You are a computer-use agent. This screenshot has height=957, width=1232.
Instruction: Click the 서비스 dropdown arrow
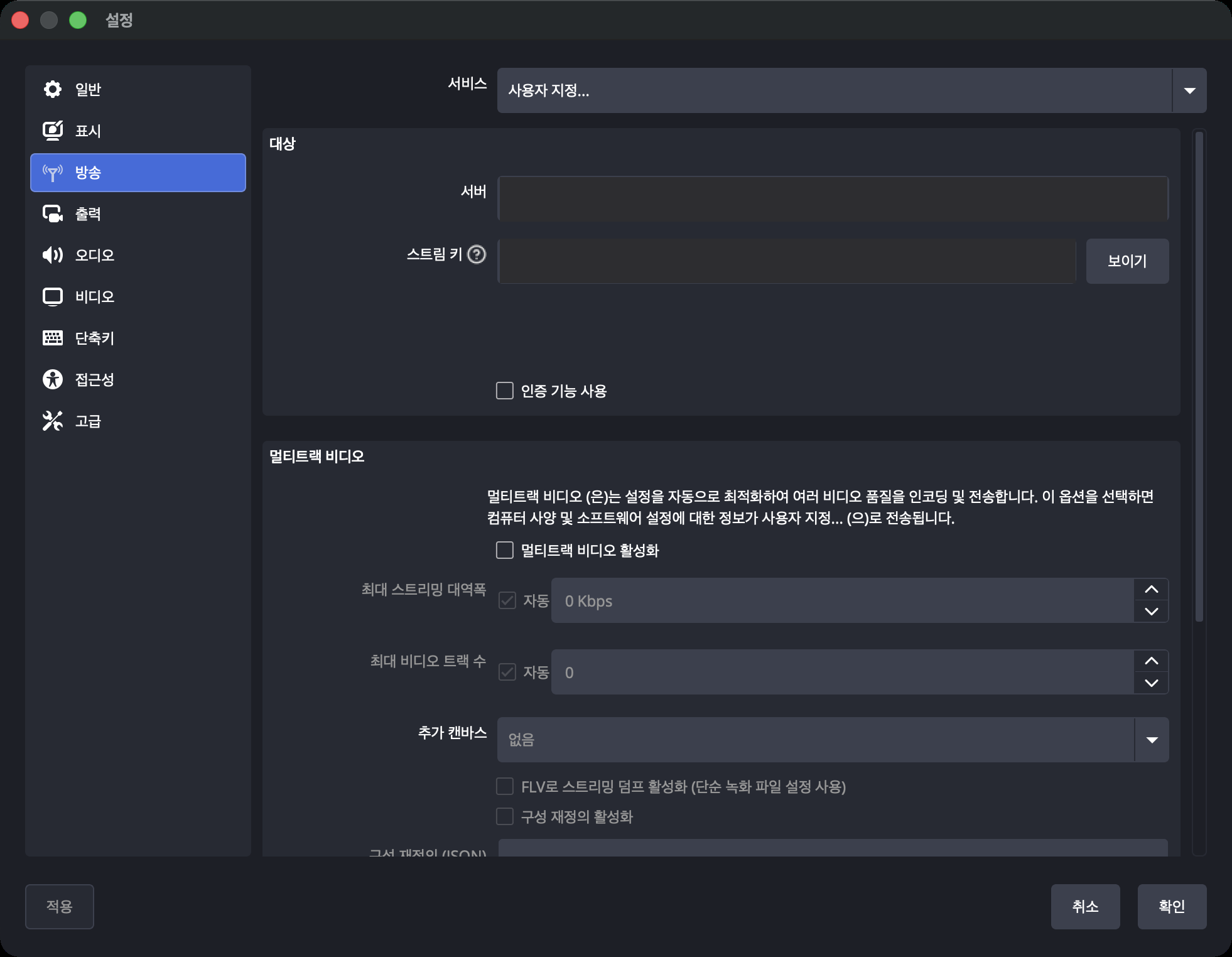(x=1189, y=90)
